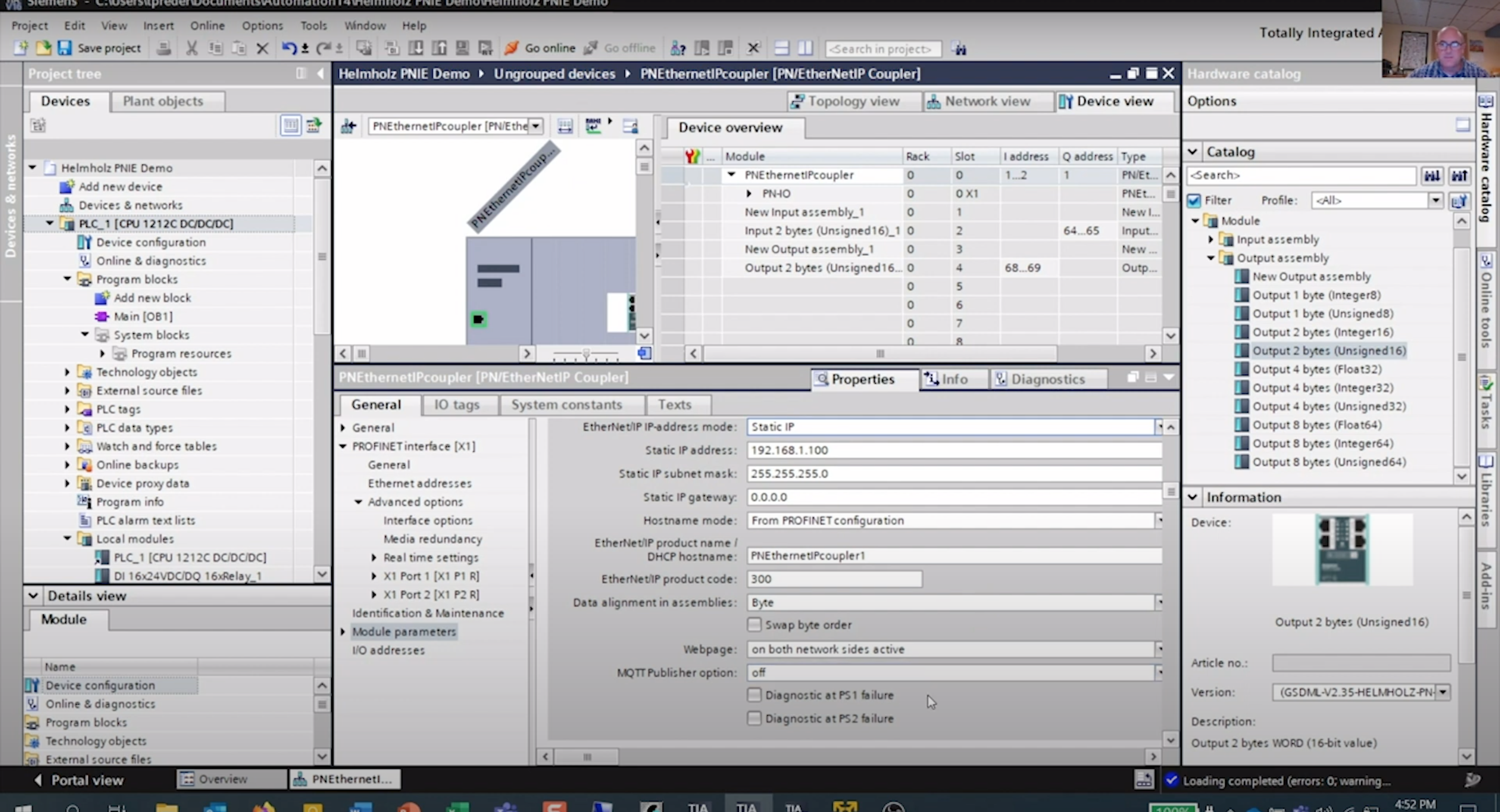Open the IO tags tab

[457, 404]
